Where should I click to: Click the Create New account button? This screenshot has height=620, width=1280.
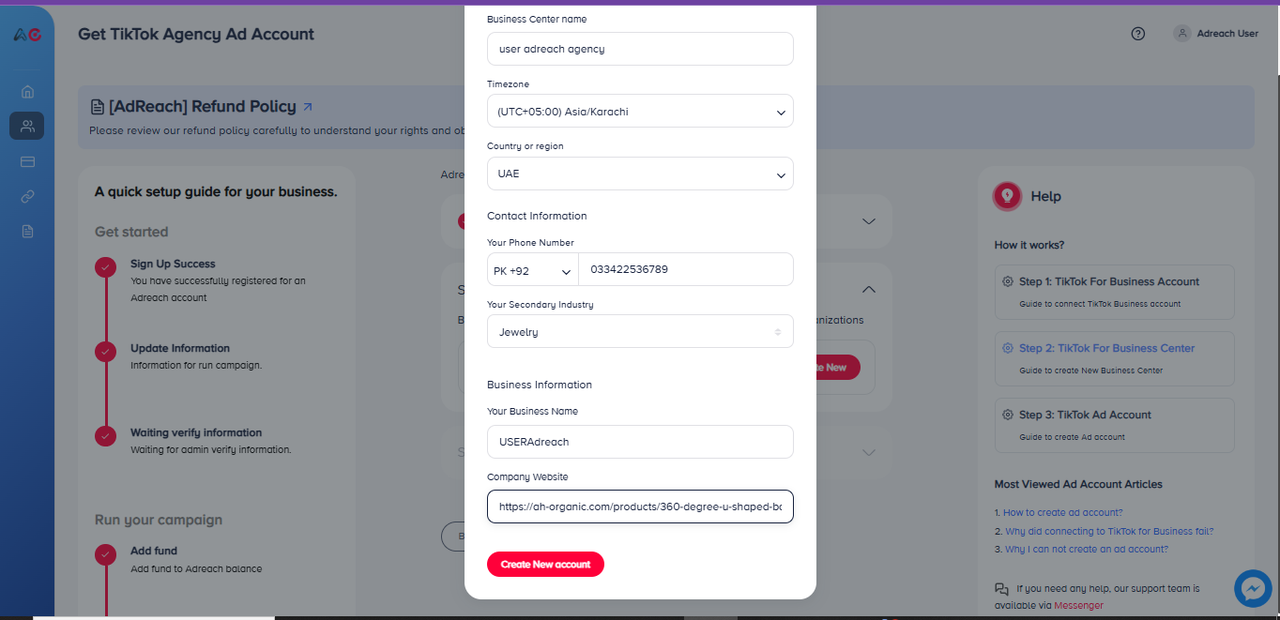point(545,564)
